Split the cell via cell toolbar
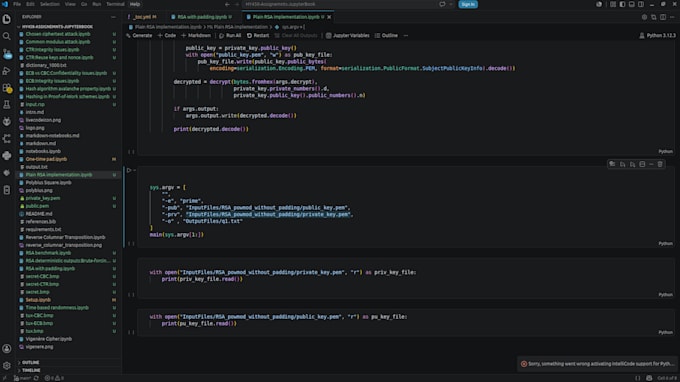 point(642,164)
